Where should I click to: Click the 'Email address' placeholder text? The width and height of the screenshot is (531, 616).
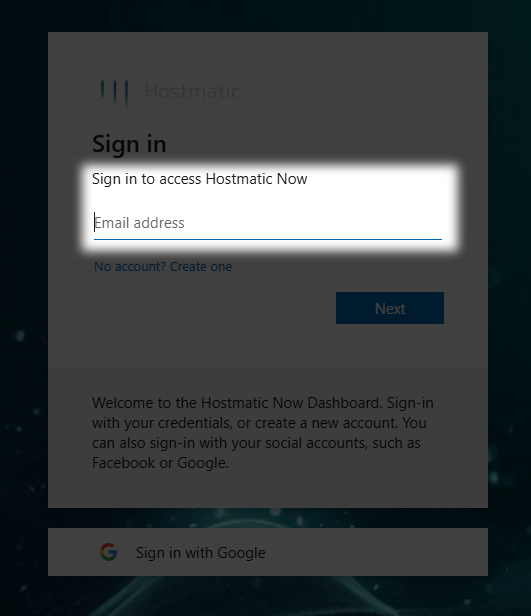tap(140, 223)
